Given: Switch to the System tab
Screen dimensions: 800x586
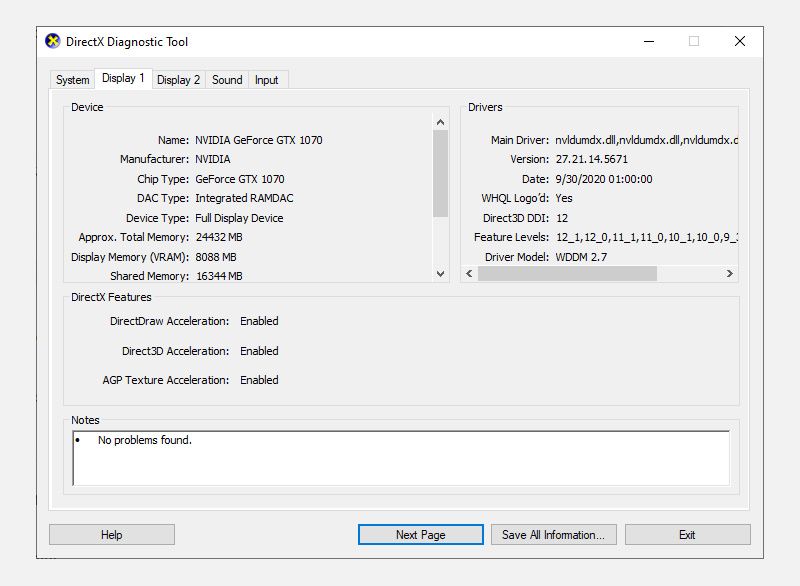Looking at the screenshot, I should point(71,80).
